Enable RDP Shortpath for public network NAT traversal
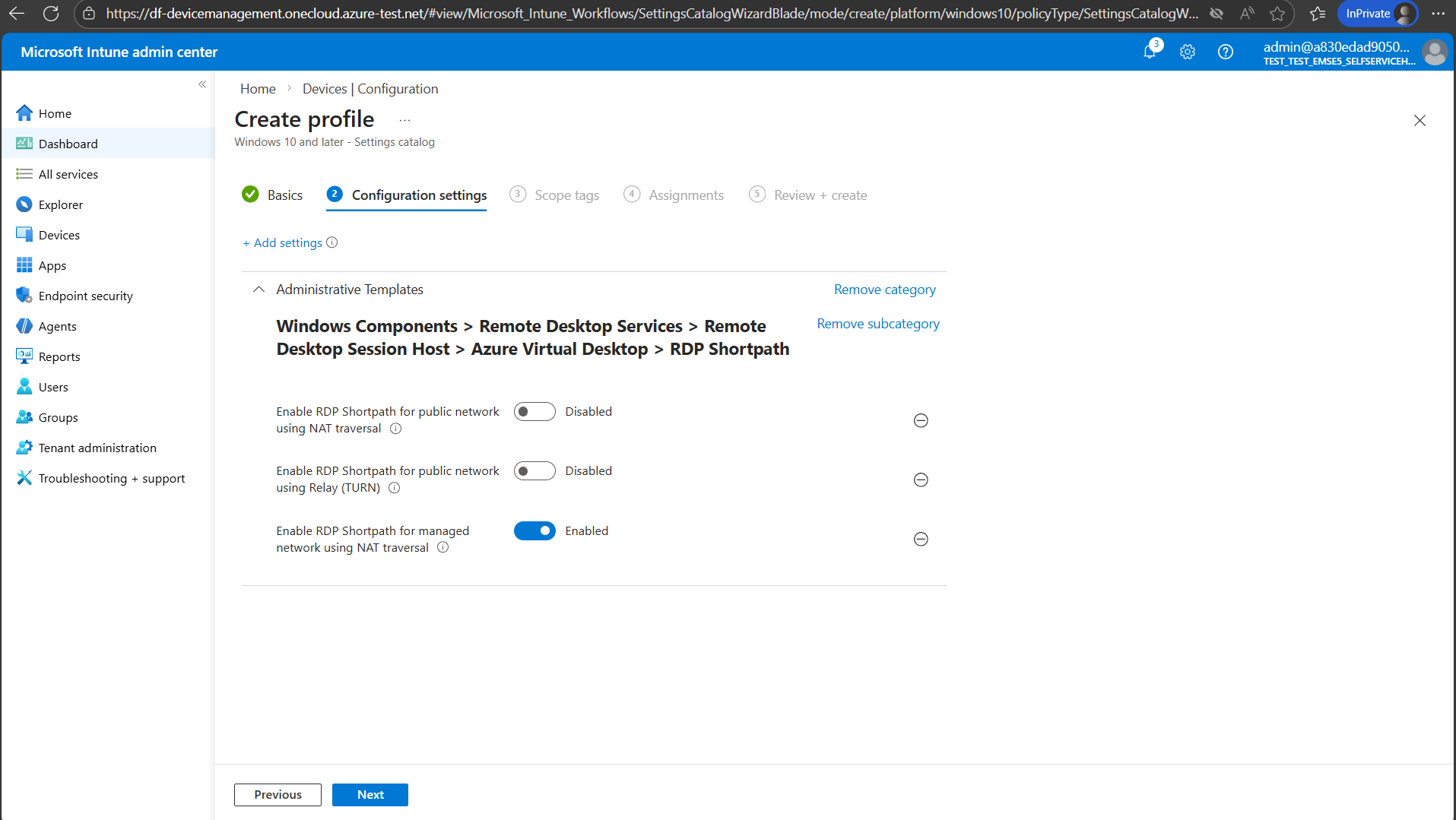 pos(535,411)
